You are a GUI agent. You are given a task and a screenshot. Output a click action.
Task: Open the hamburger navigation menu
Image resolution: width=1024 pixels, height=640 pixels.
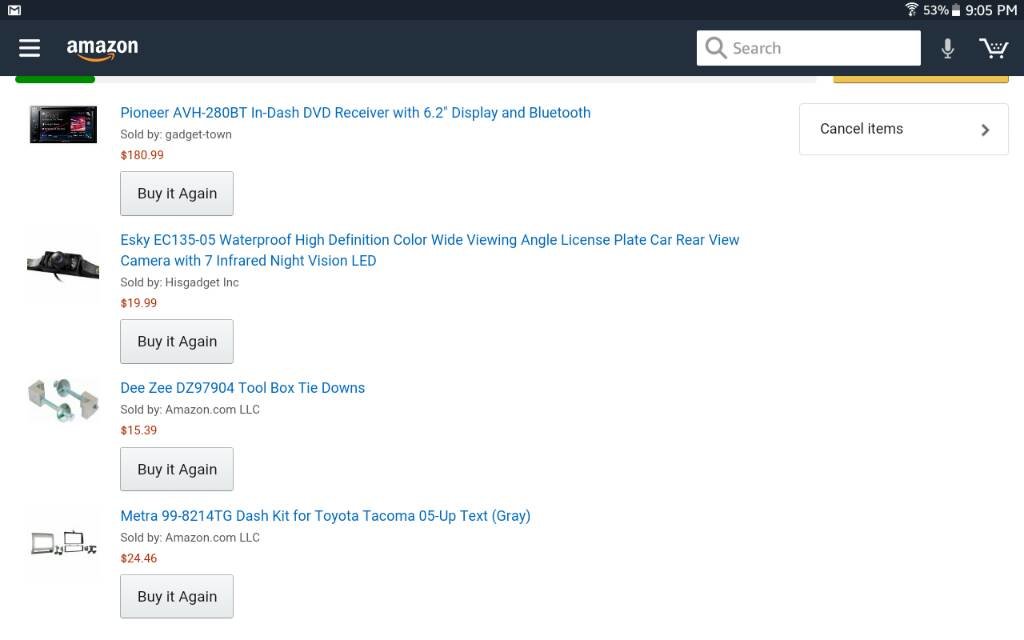coord(29,48)
